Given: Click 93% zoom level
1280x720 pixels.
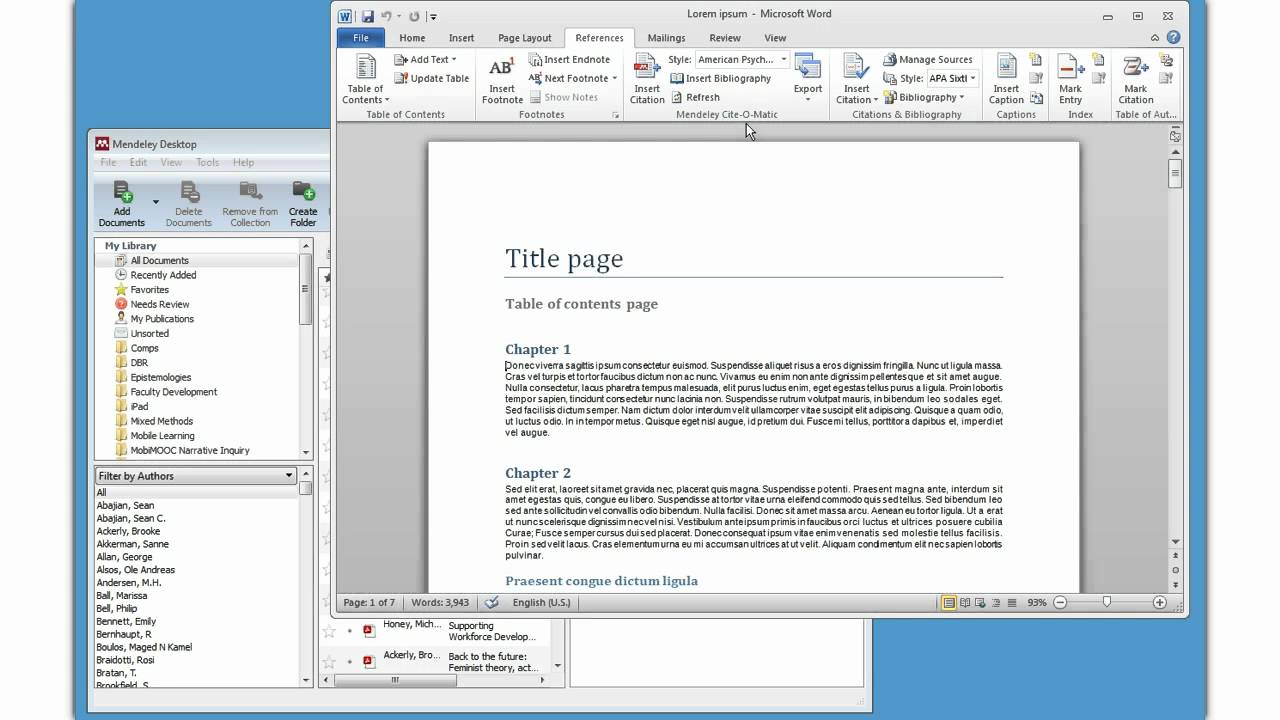Looking at the screenshot, I should point(1036,603).
